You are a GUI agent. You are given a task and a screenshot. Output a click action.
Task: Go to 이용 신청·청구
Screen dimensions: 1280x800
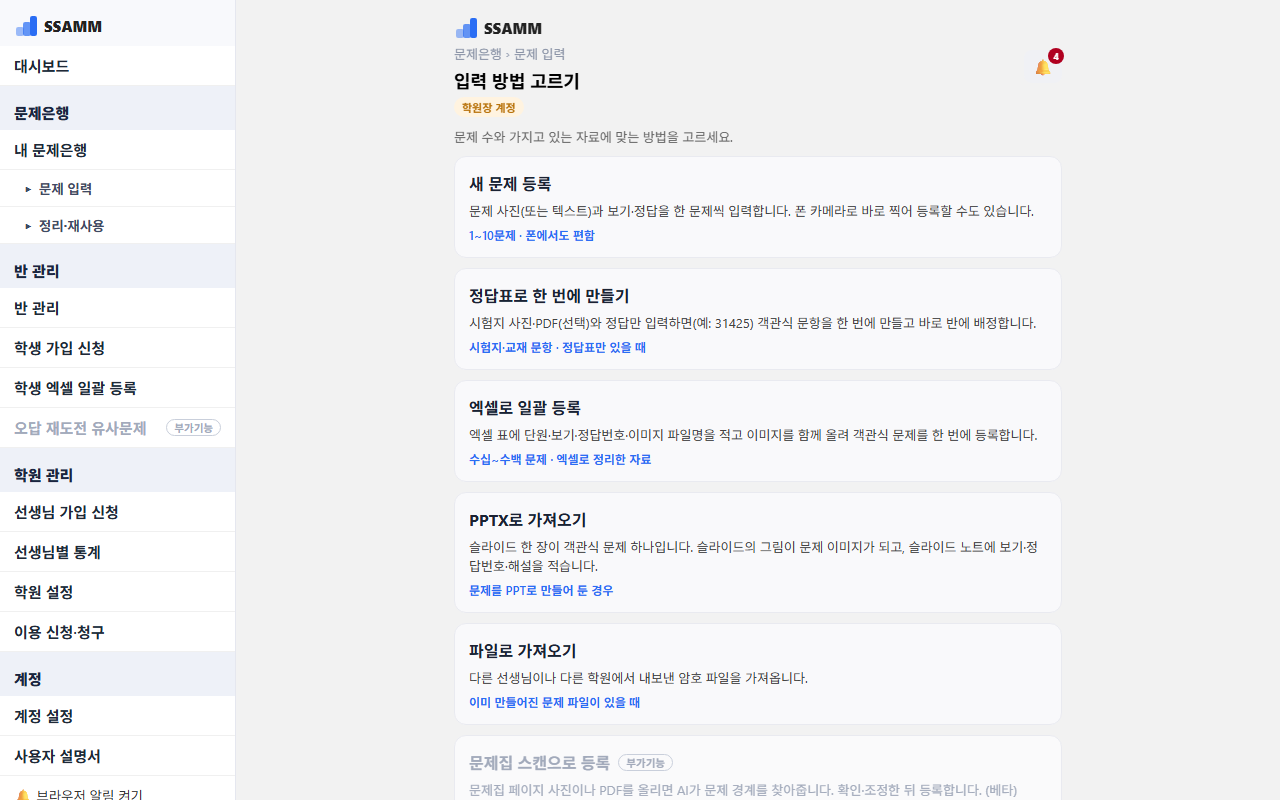[117, 632]
